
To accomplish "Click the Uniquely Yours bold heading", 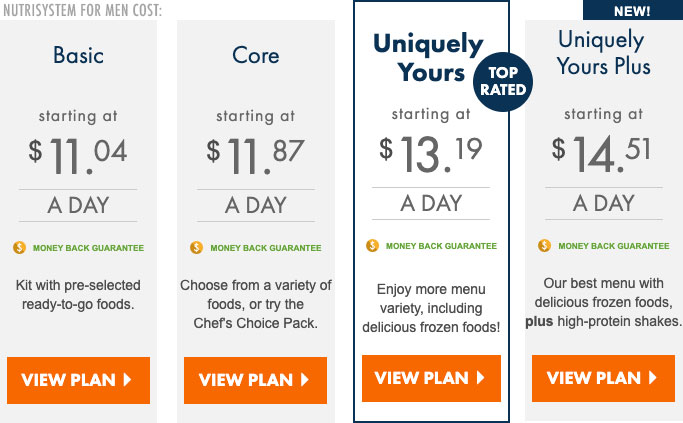I will coord(429,58).
